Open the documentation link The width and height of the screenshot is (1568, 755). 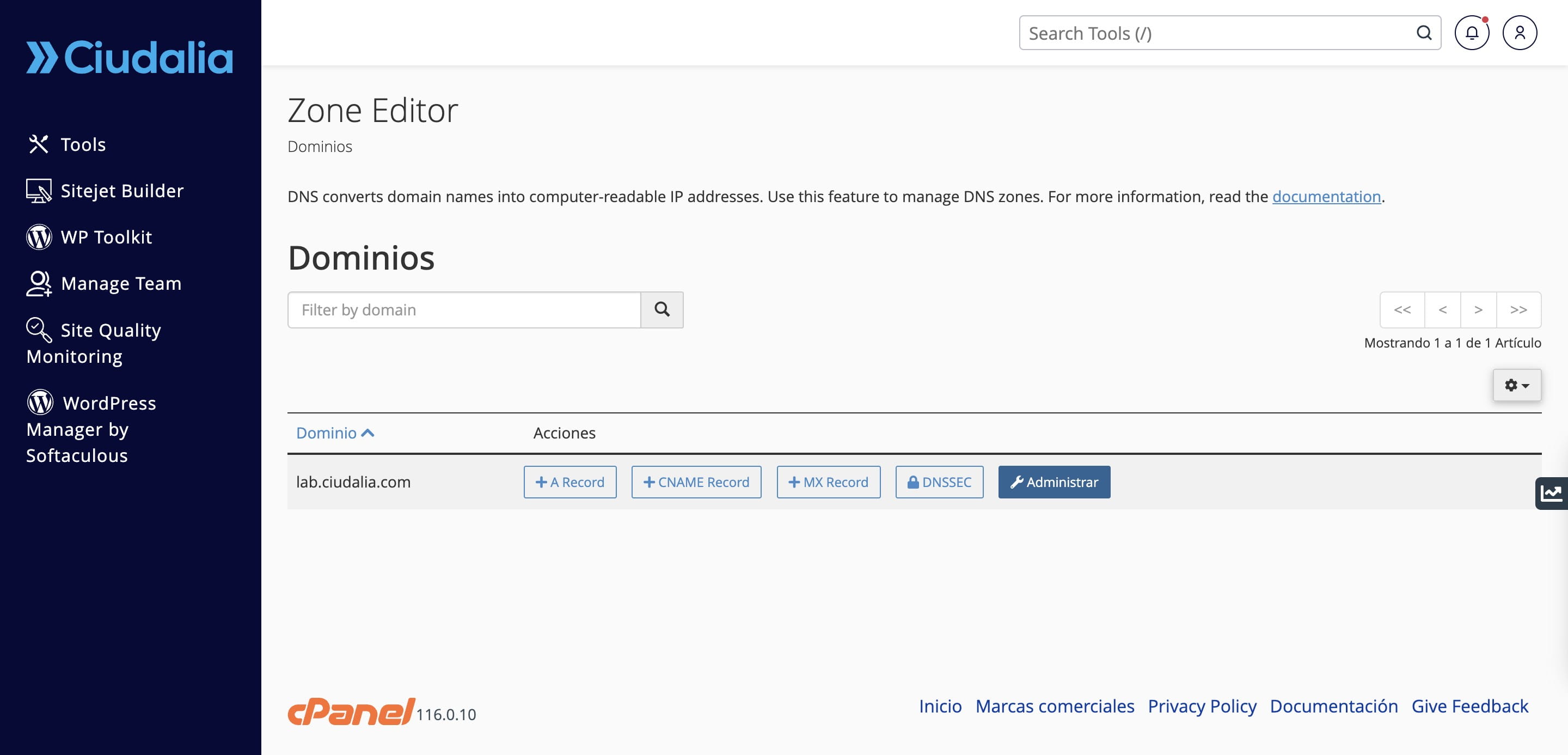[x=1327, y=196]
